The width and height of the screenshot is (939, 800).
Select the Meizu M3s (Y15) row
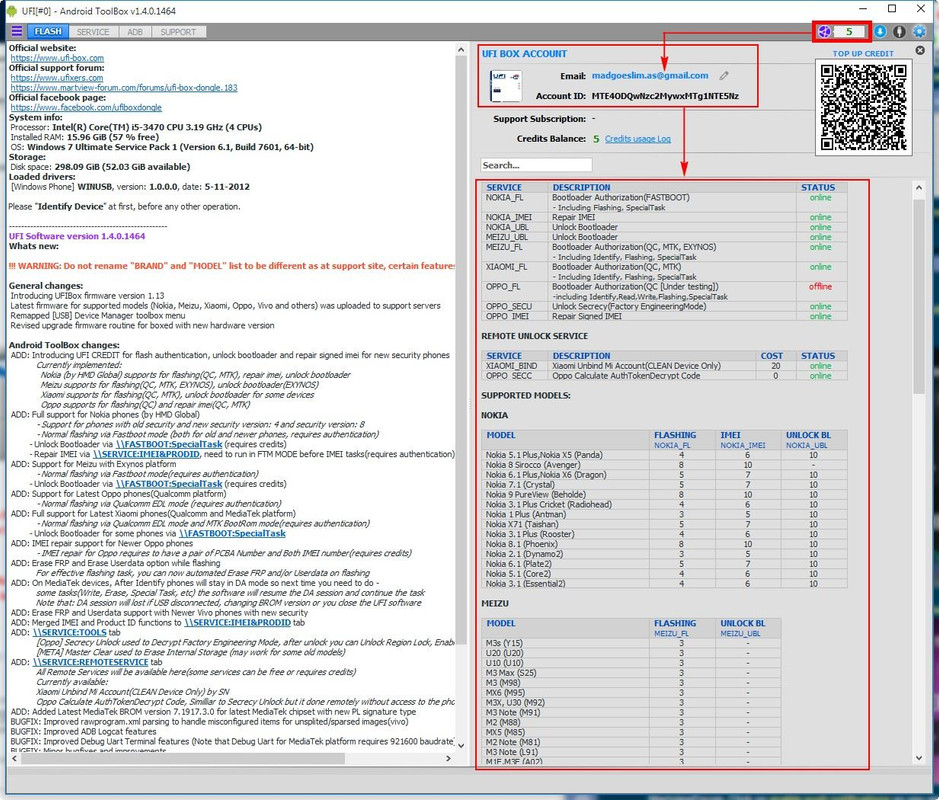point(631,643)
